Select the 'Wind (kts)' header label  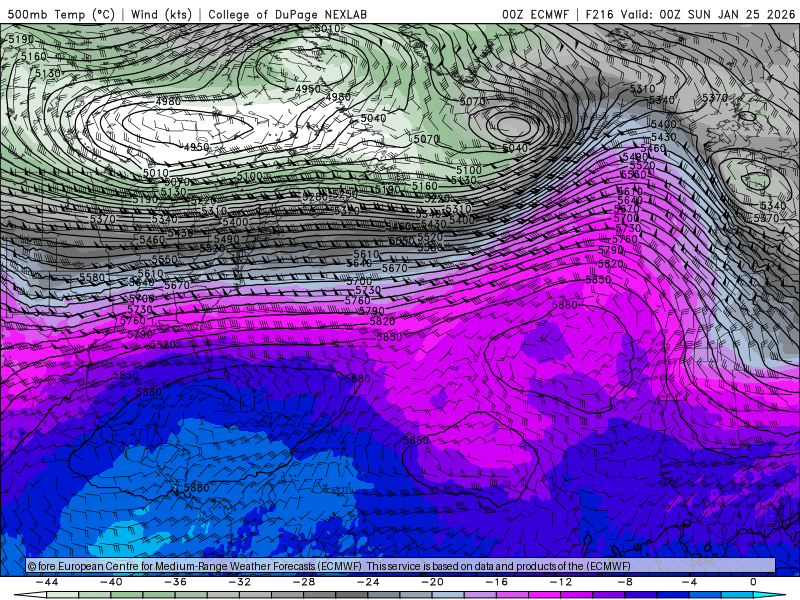pos(161,14)
